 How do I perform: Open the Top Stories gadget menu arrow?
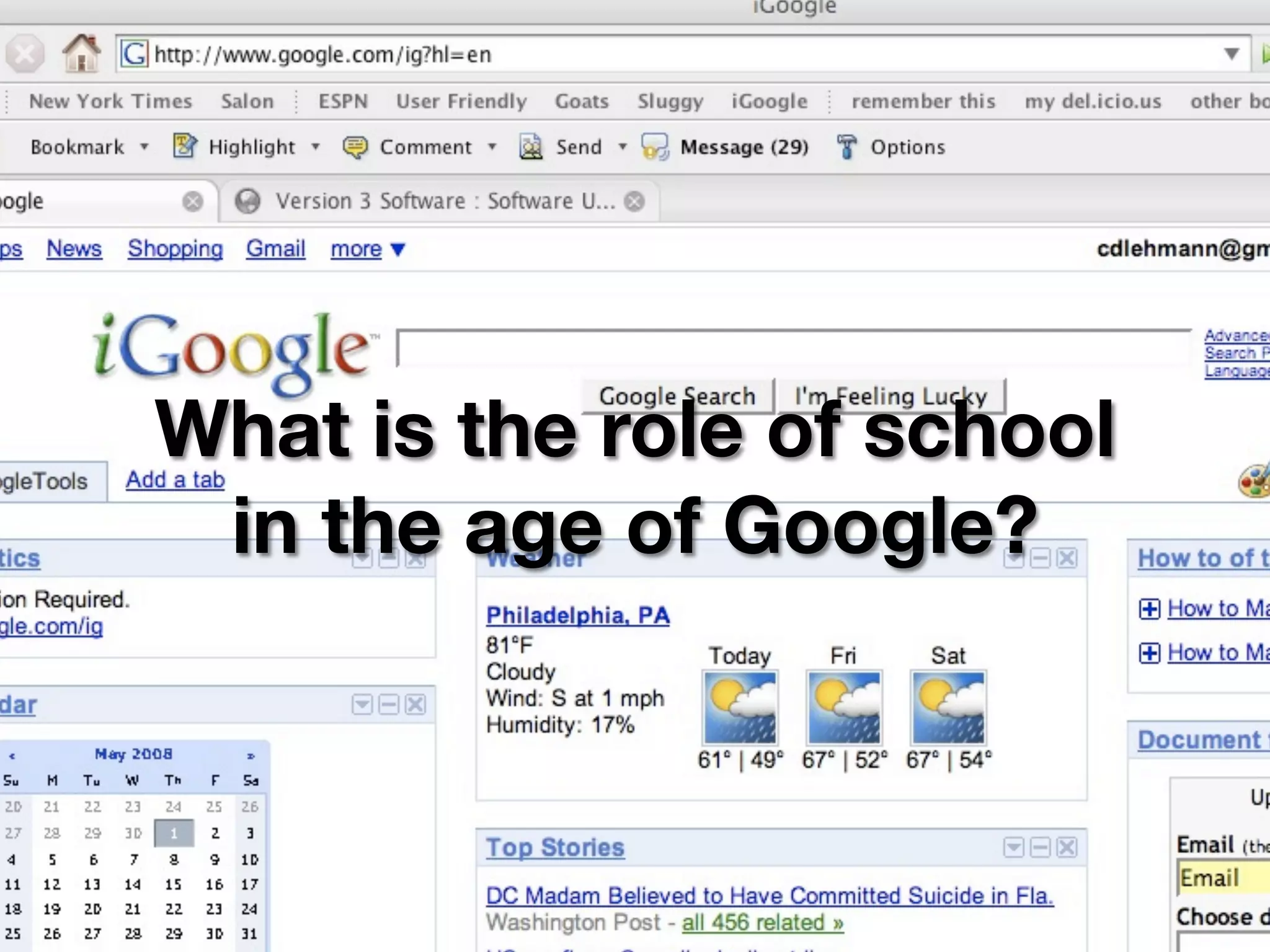1014,847
